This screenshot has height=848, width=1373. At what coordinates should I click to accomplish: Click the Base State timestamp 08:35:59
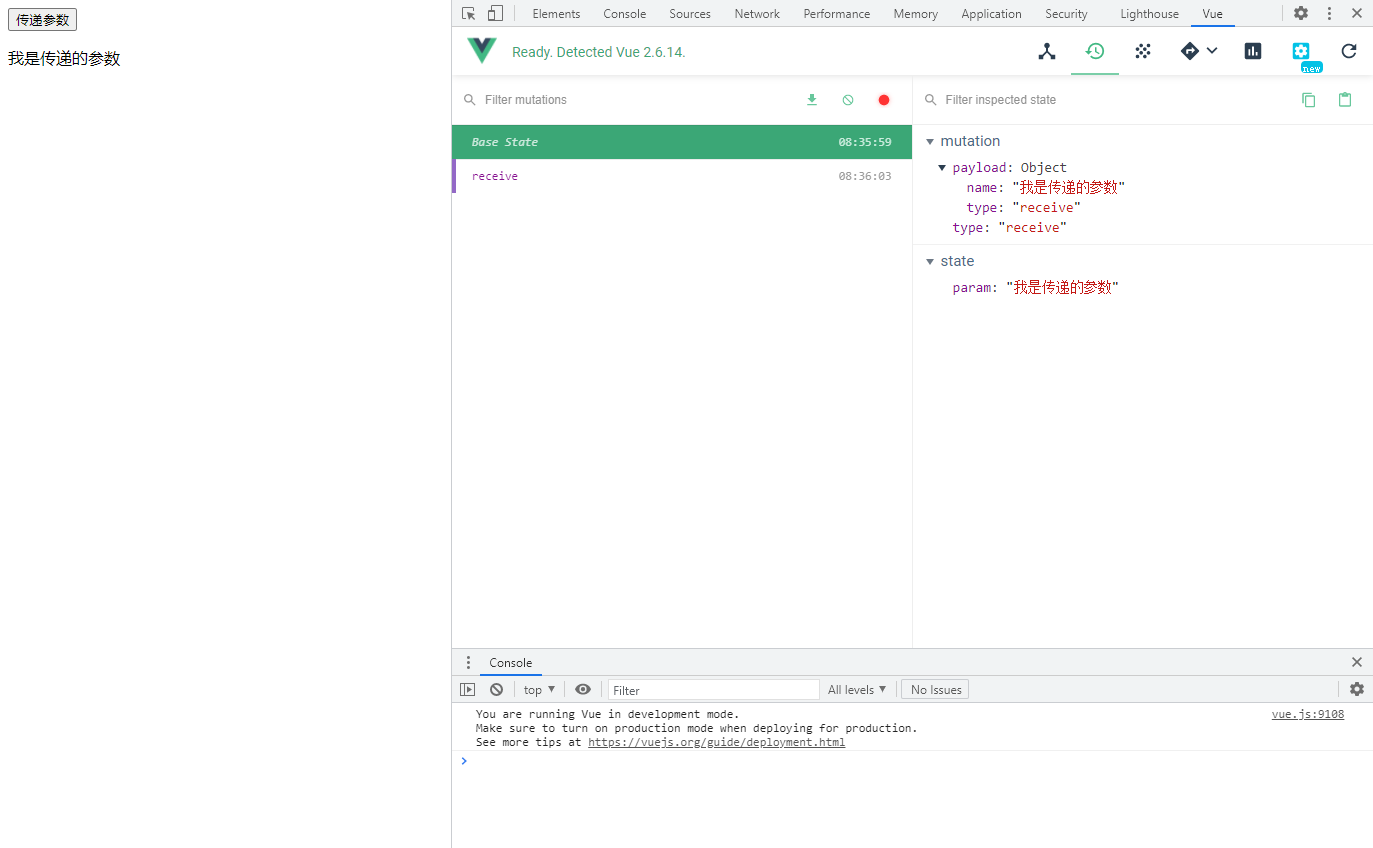tap(865, 142)
